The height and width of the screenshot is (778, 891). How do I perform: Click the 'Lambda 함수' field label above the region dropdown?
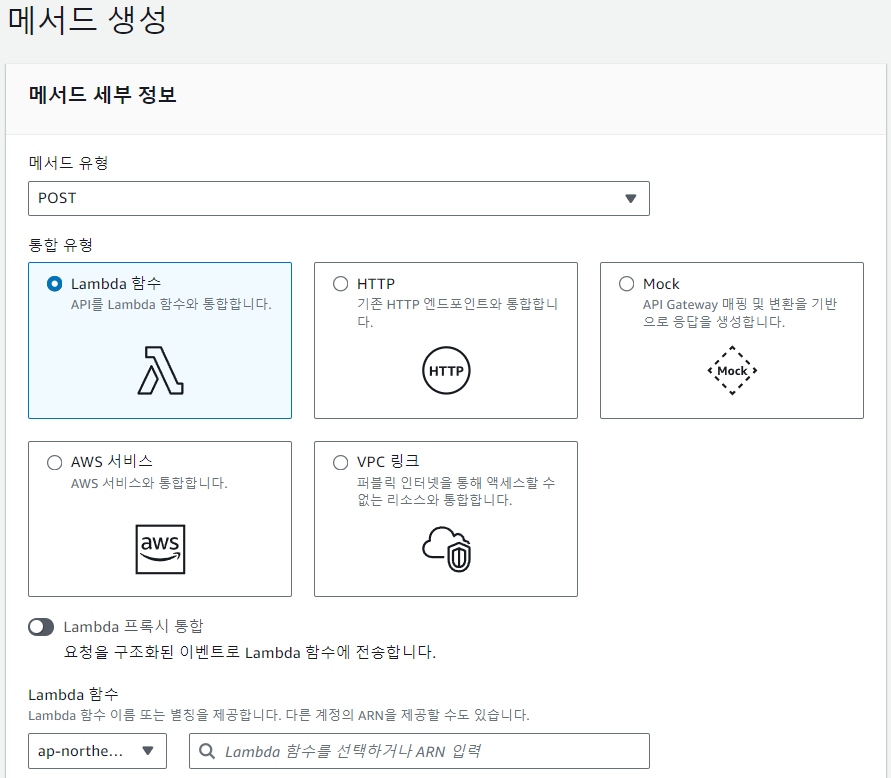click(x=73, y=694)
